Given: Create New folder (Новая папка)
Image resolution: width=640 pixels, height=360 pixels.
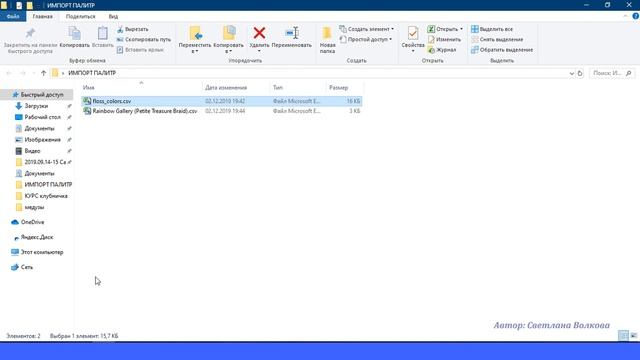Looking at the screenshot, I should 327,40.
